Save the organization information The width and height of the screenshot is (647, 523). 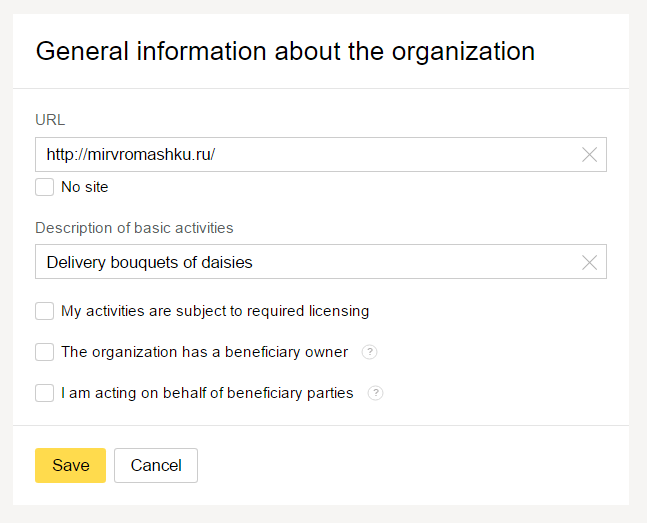pos(71,465)
